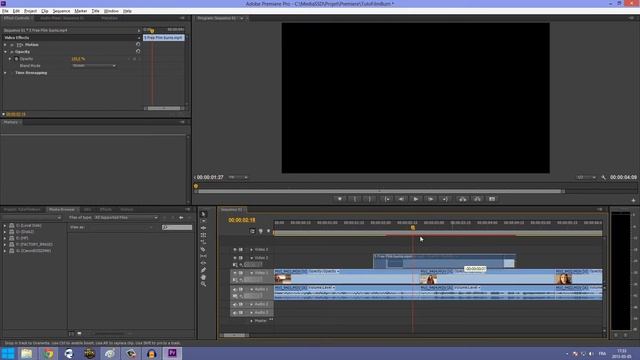Step forward one frame in Program monitor
Image resolution: width=640 pixels, height=360 pixels.
click(x=430, y=199)
